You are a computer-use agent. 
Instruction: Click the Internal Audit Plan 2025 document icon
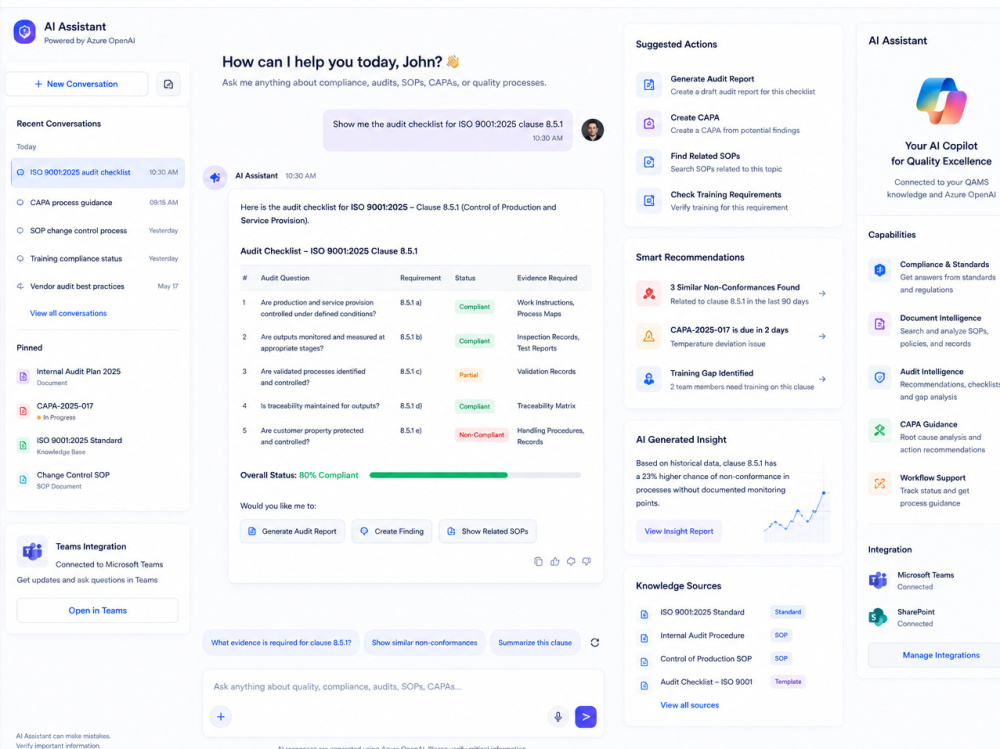[x=24, y=376]
